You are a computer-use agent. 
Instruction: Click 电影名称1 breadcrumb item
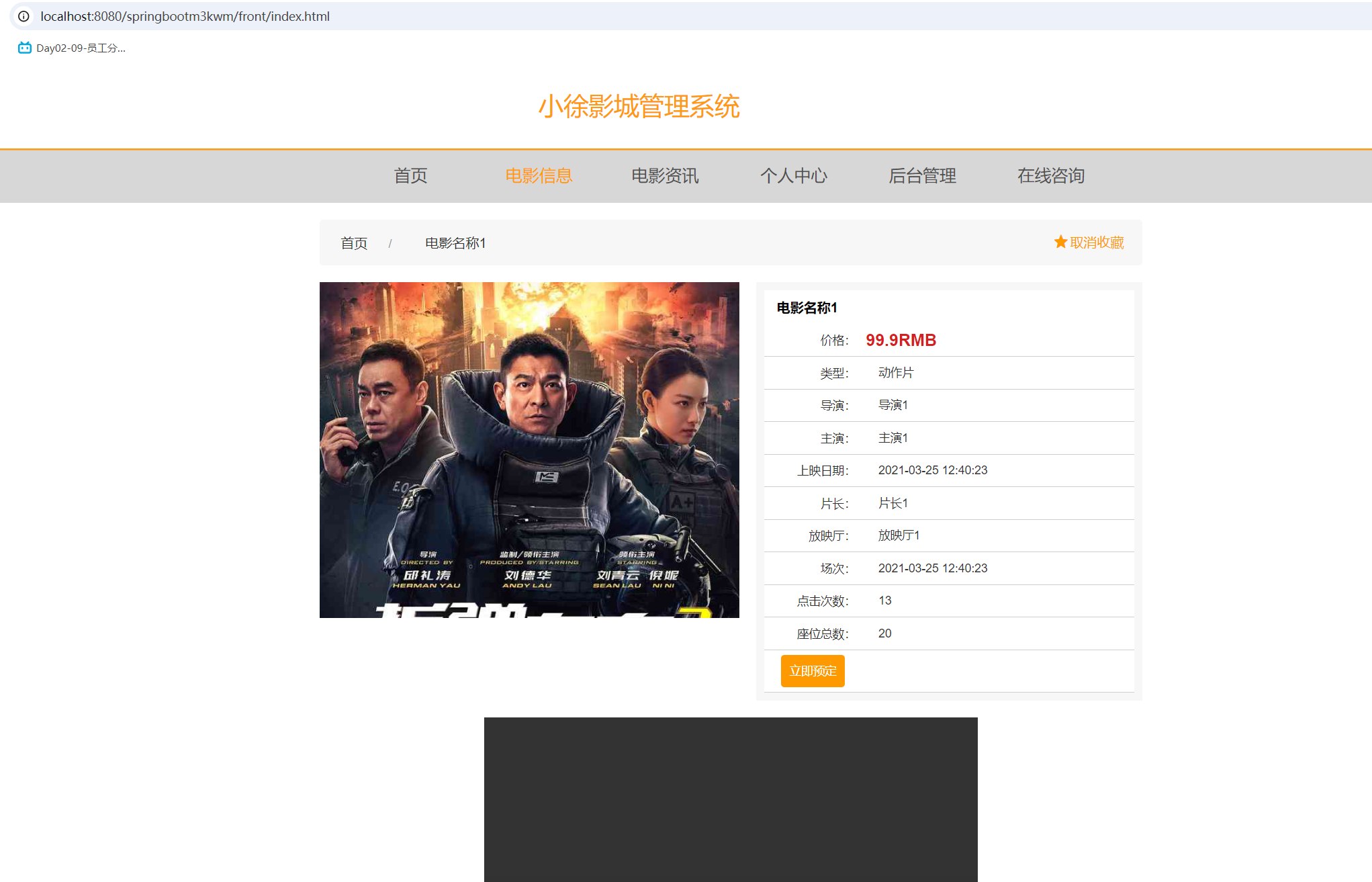point(455,243)
